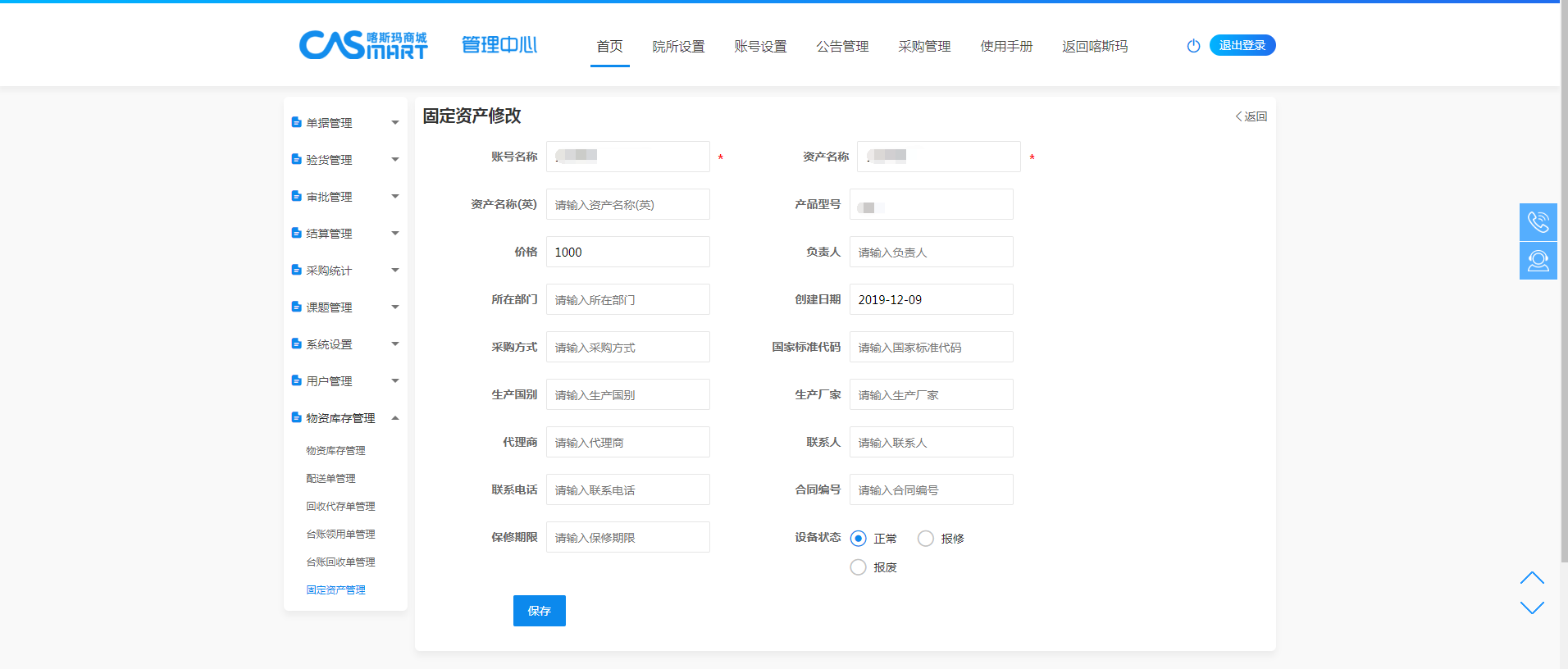Expand the 验货管理 sidebar menu arrow
The image size is (1568, 669).
tap(395, 160)
